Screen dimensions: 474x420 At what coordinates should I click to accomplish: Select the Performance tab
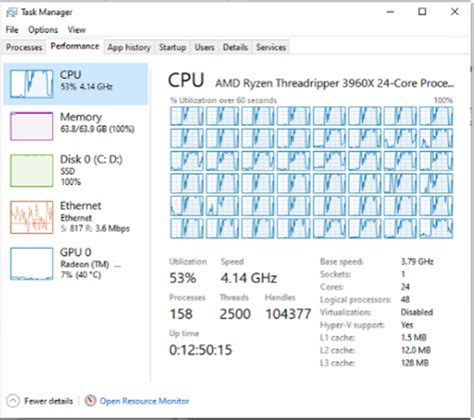pos(75,46)
